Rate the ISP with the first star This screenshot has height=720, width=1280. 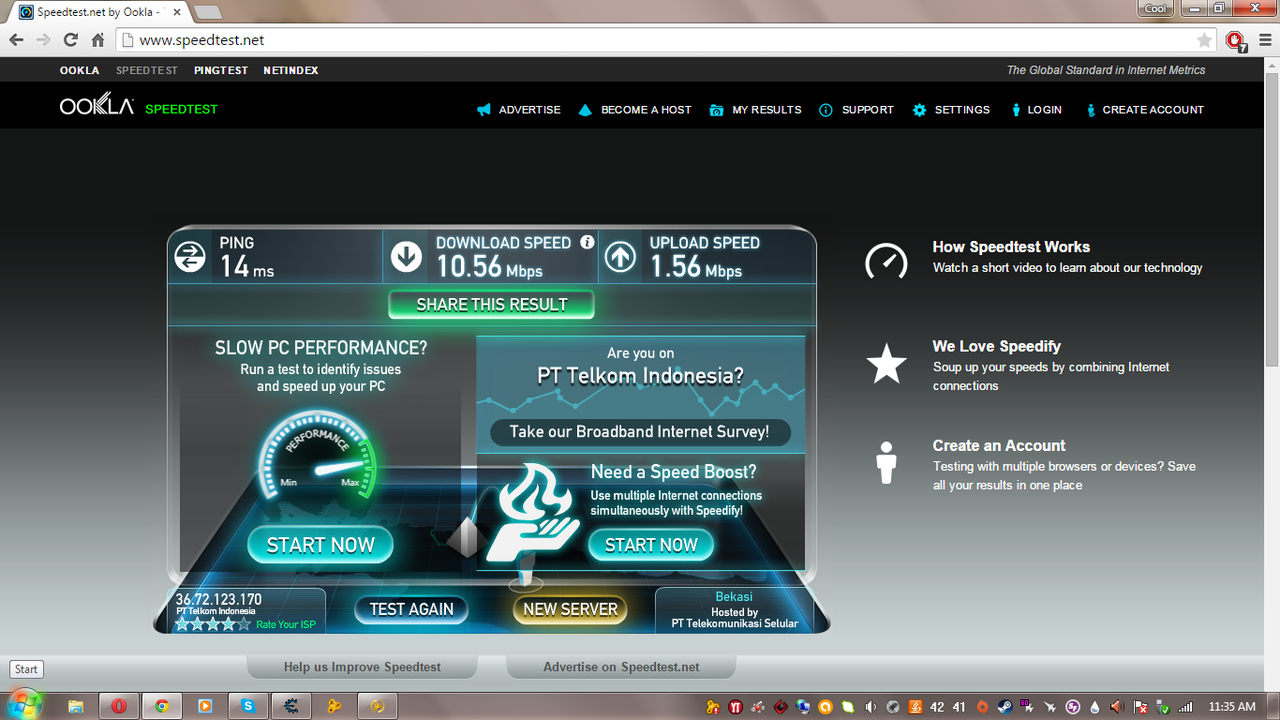click(x=183, y=624)
